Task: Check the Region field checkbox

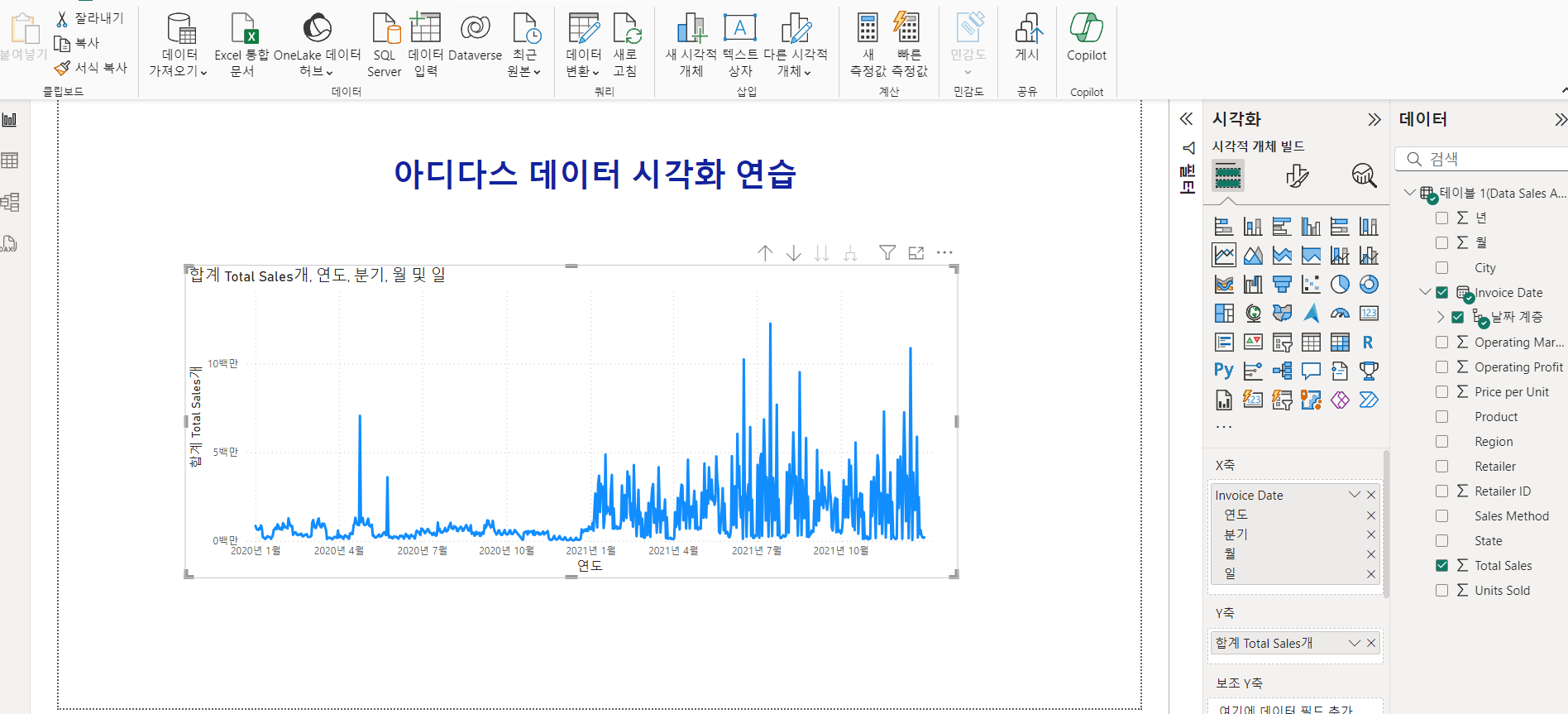Action: (1441, 442)
